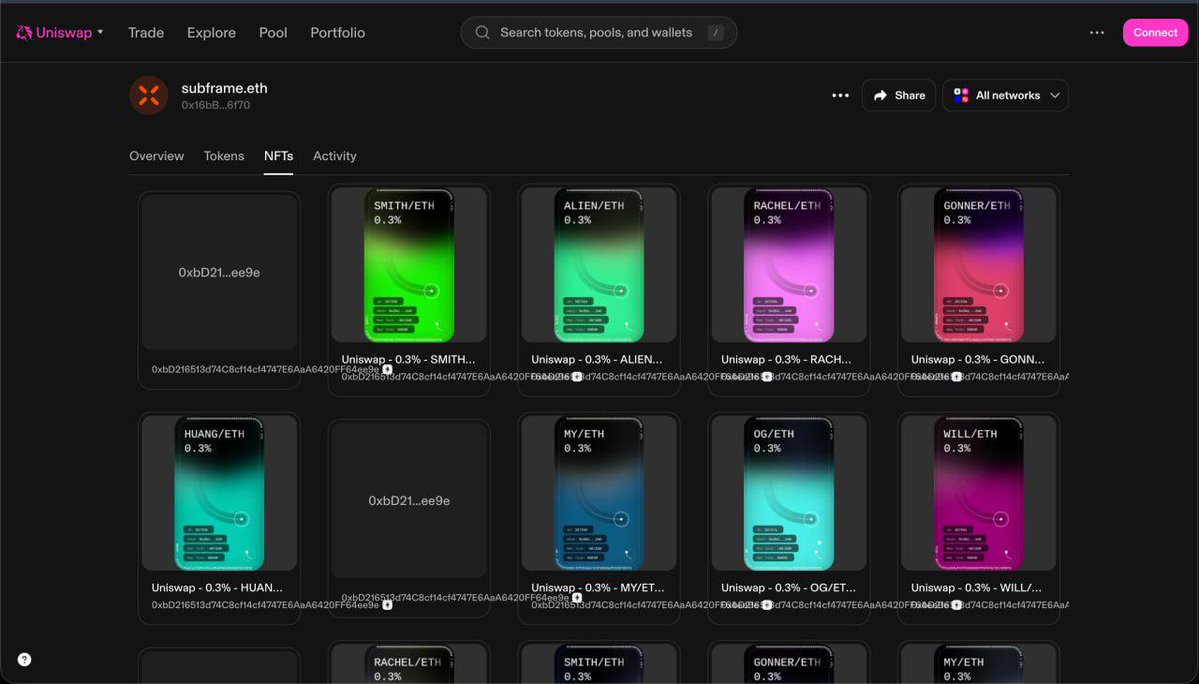Click the slash shortcut badge in search
Viewport: 1199px width, 684px height.
715,33
